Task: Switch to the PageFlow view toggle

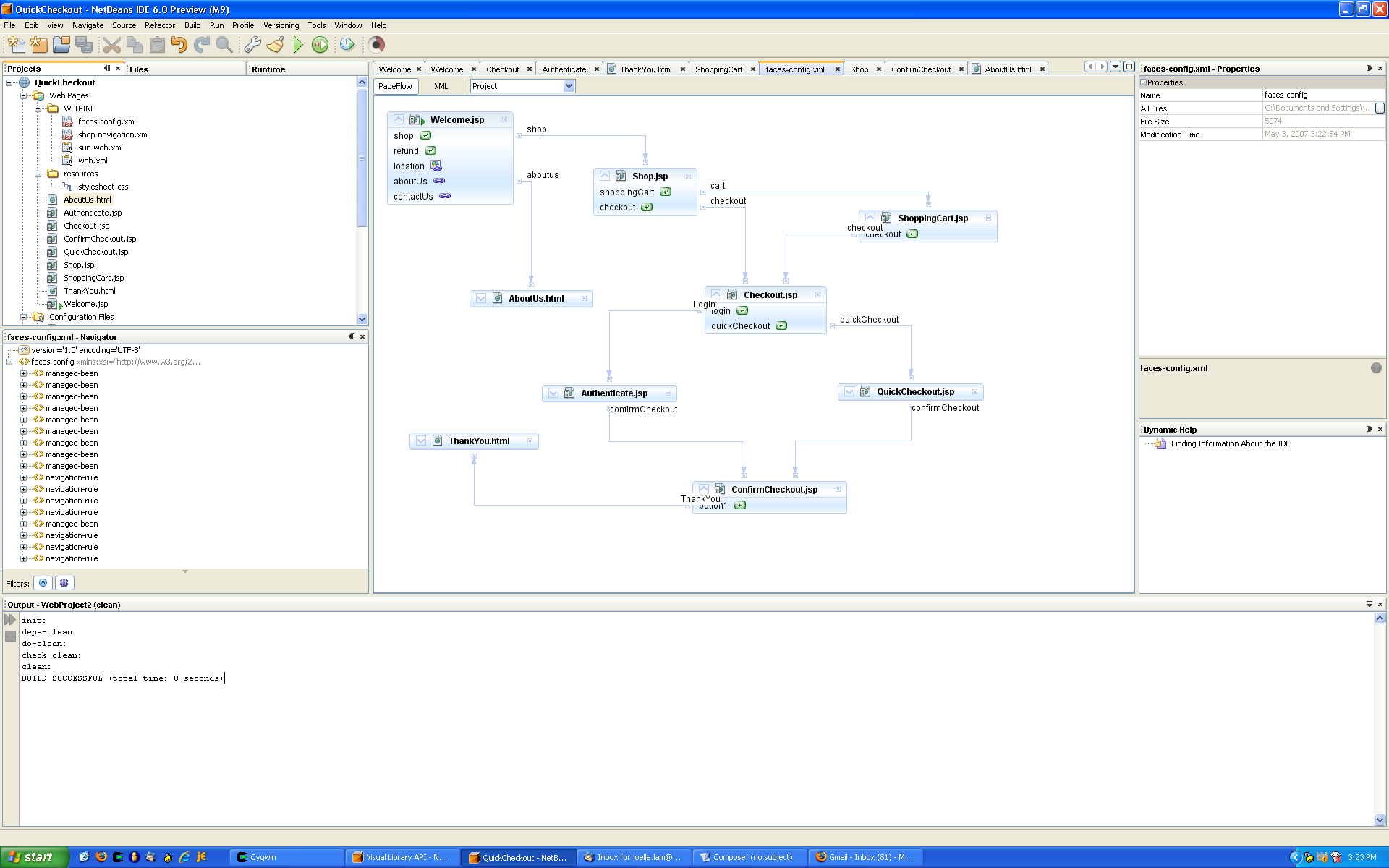Action: coord(395,86)
